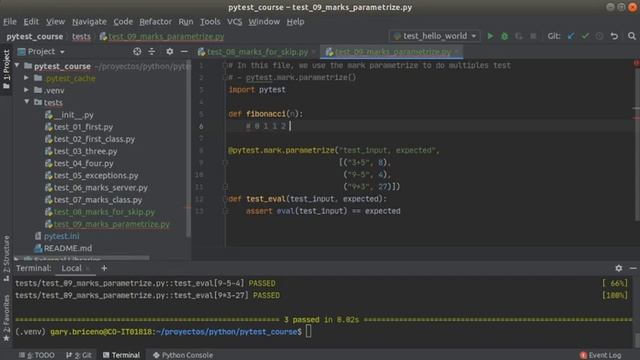Click test_09_marks_parametrize.py breadcrumb

point(162,36)
